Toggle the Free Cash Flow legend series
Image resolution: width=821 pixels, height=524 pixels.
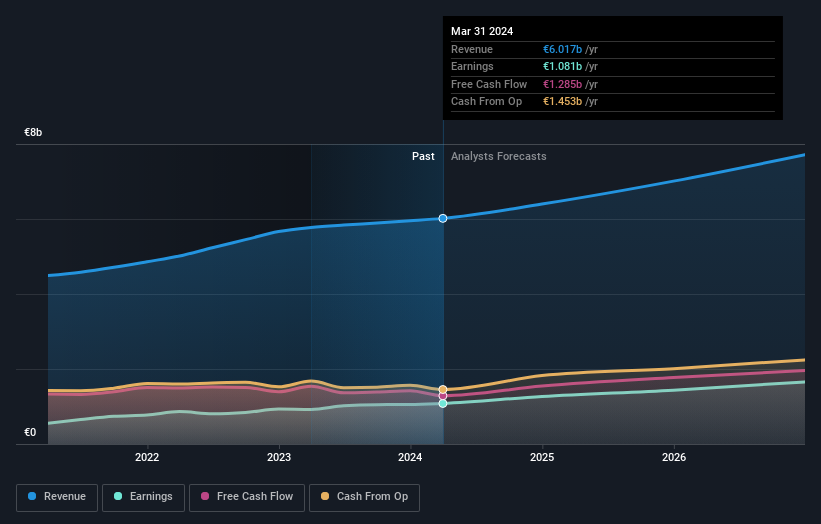pos(247,497)
